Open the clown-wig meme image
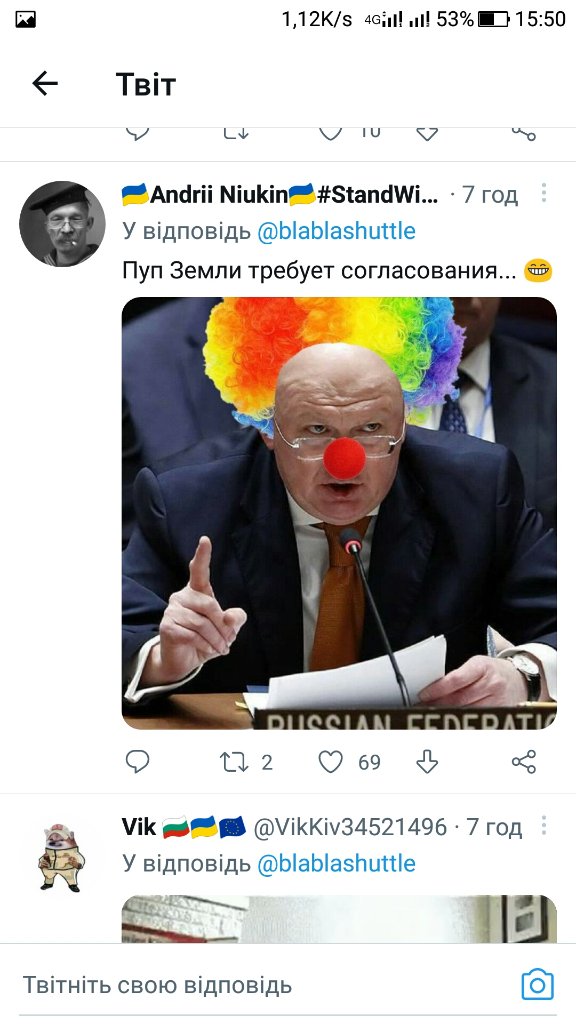Image resolution: width=576 pixels, height=1024 pixels. [339, 513]
